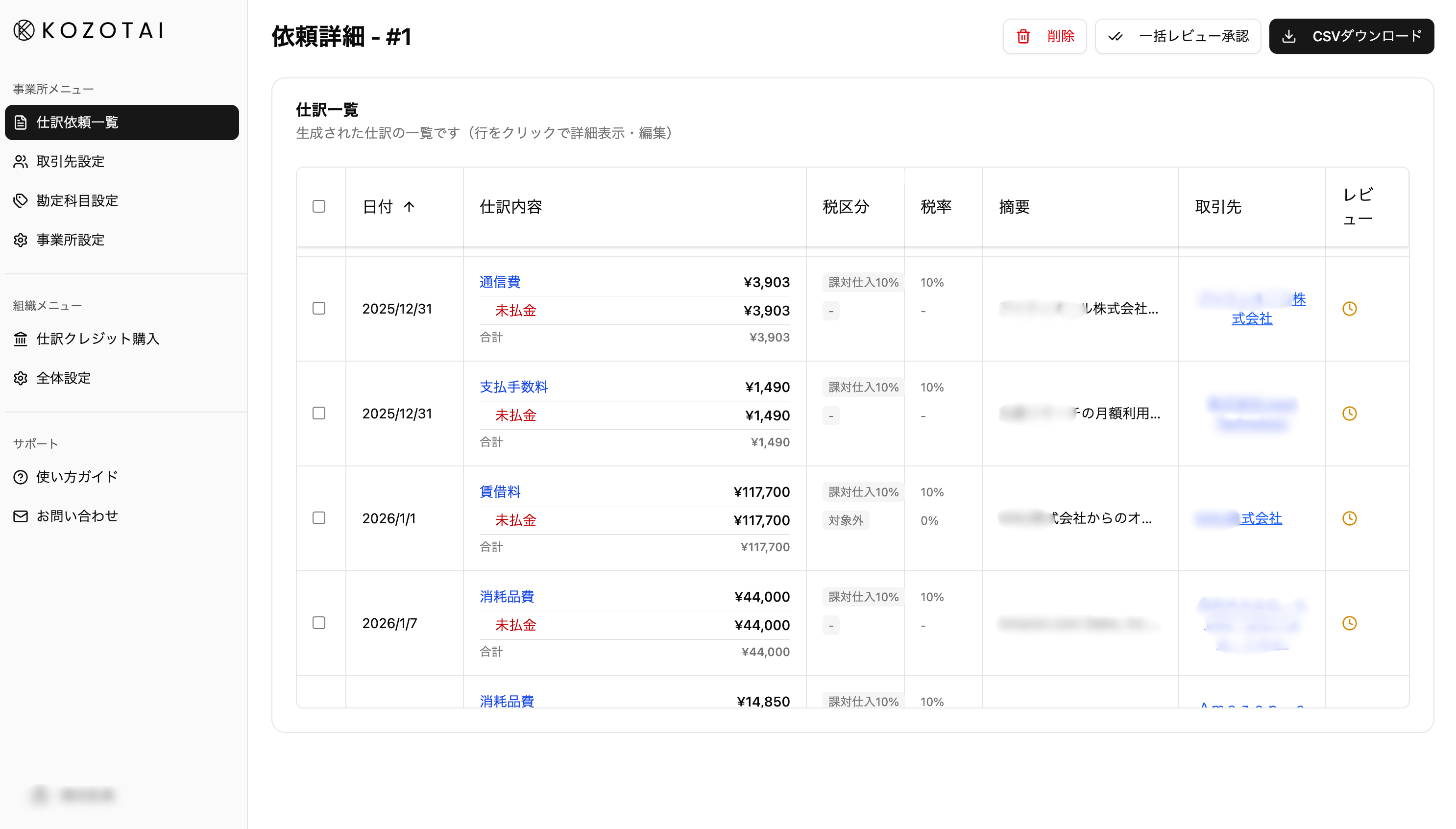Click review clock icon for 賃借料 row

tap(1349, 518)
